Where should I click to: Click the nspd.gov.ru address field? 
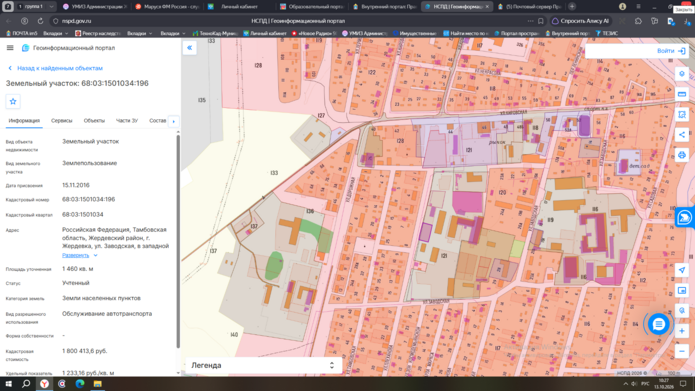click(x=77, y=21)
